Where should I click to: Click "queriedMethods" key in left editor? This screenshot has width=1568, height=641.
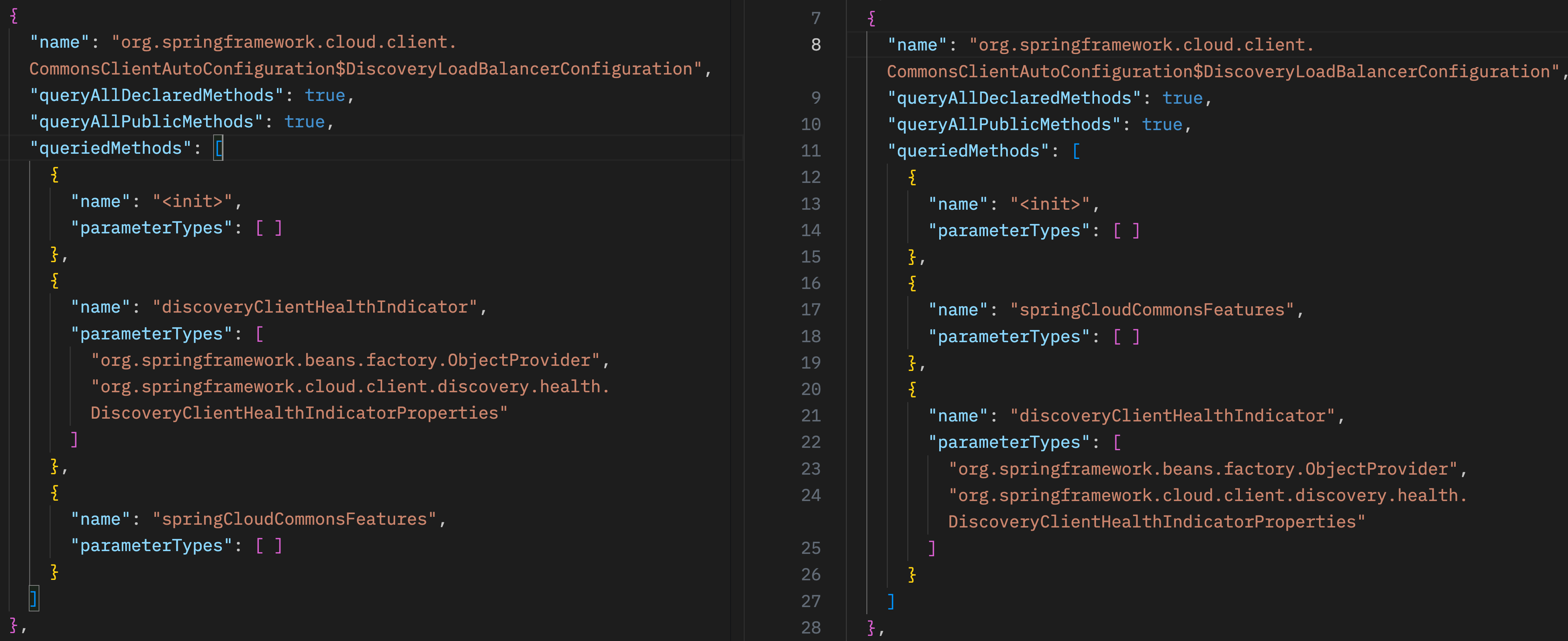point(111,148)
